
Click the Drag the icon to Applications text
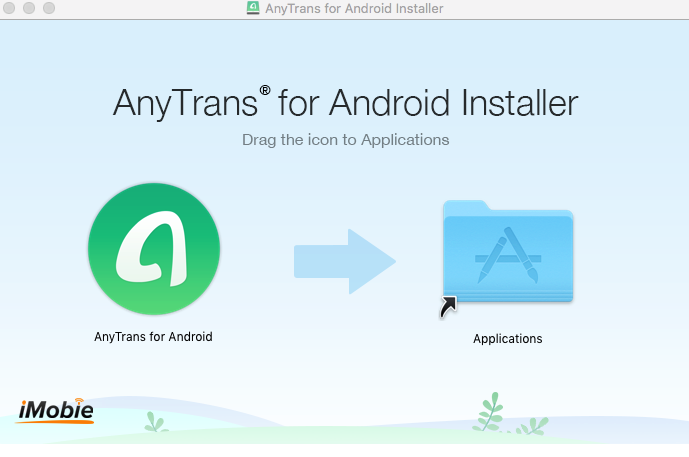click(345, 140)
